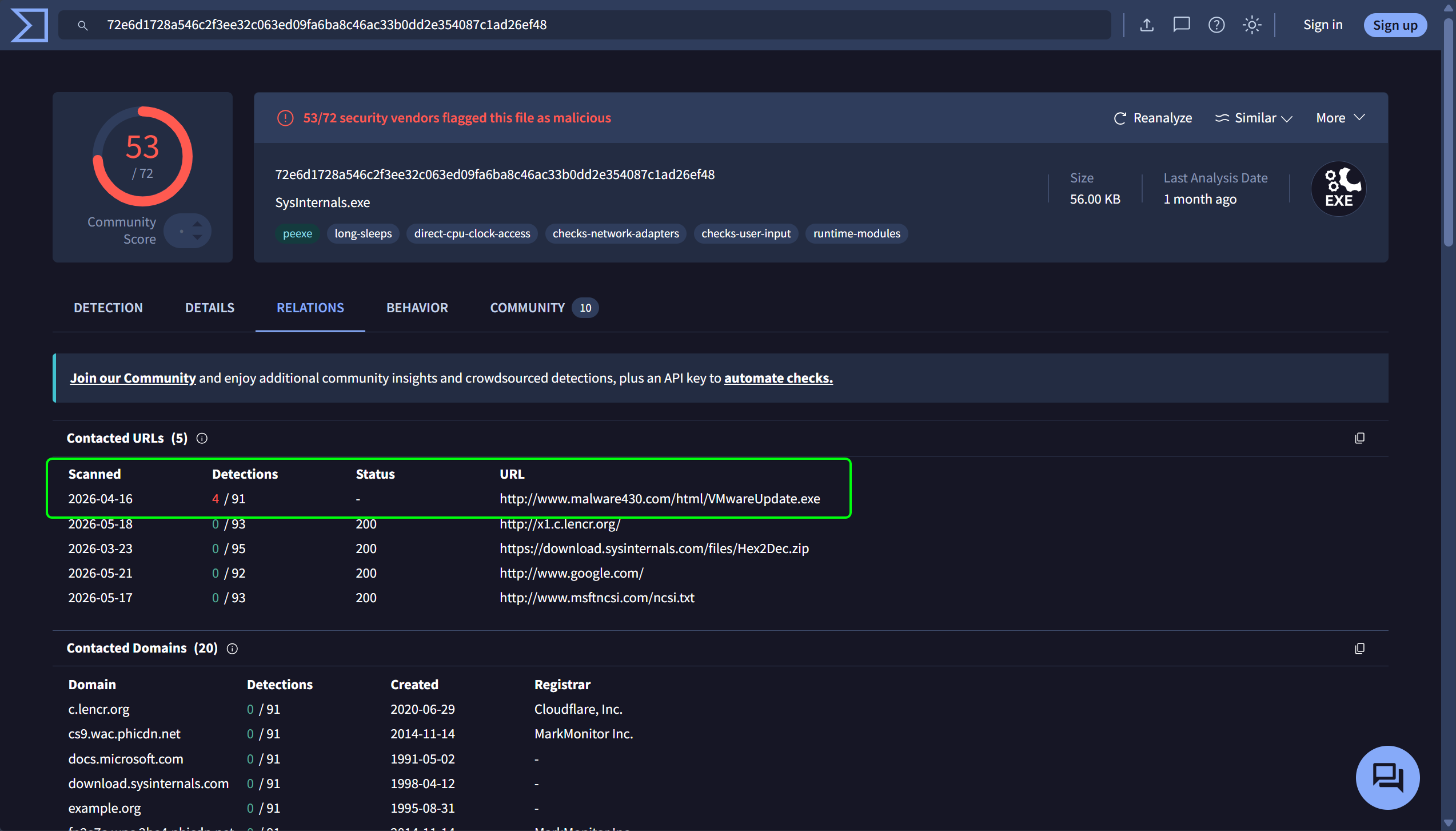
Task: Click the hash search input field
Action: point(584,25)
